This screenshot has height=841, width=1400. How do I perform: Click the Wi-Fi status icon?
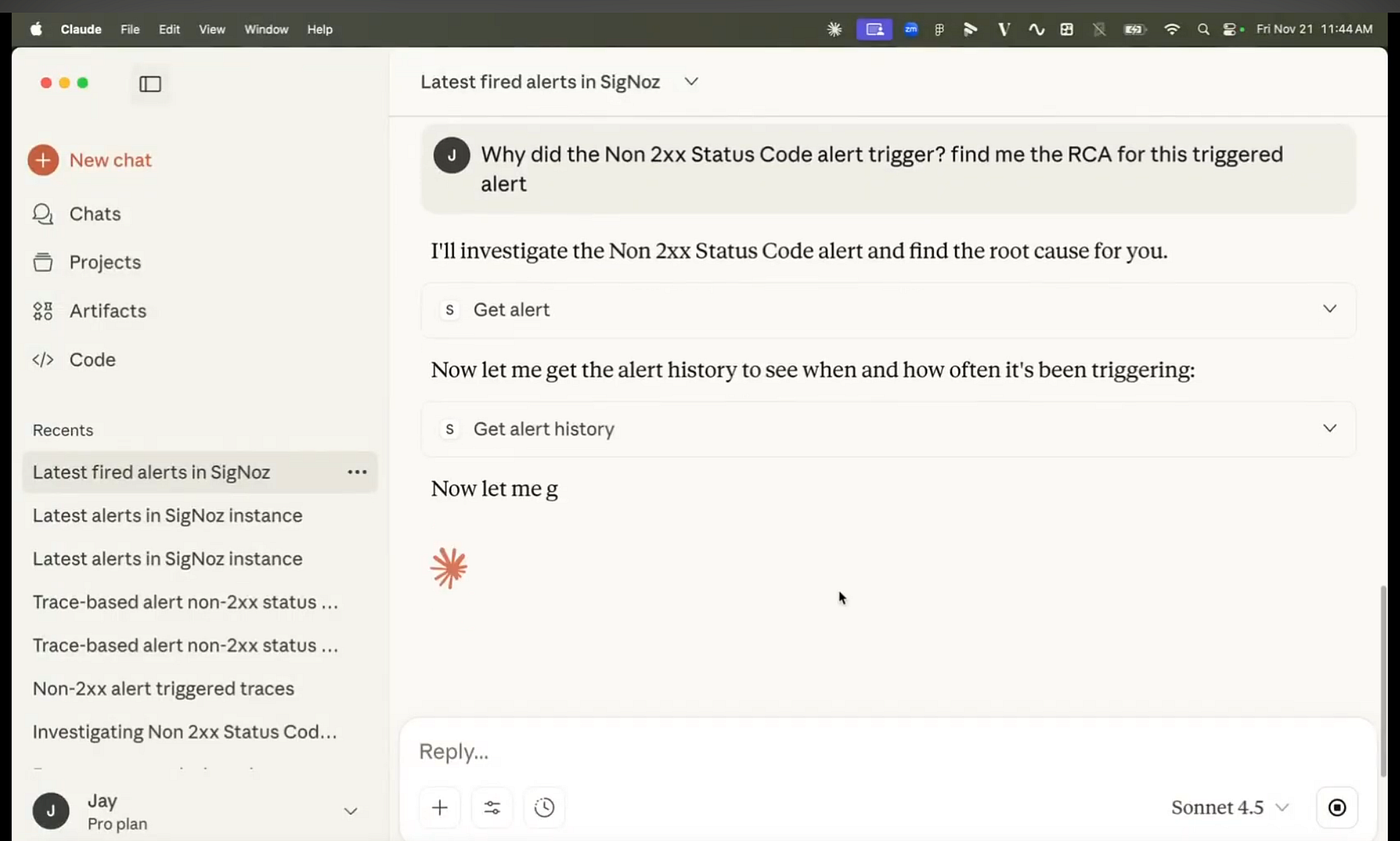tap(1172, 30)
